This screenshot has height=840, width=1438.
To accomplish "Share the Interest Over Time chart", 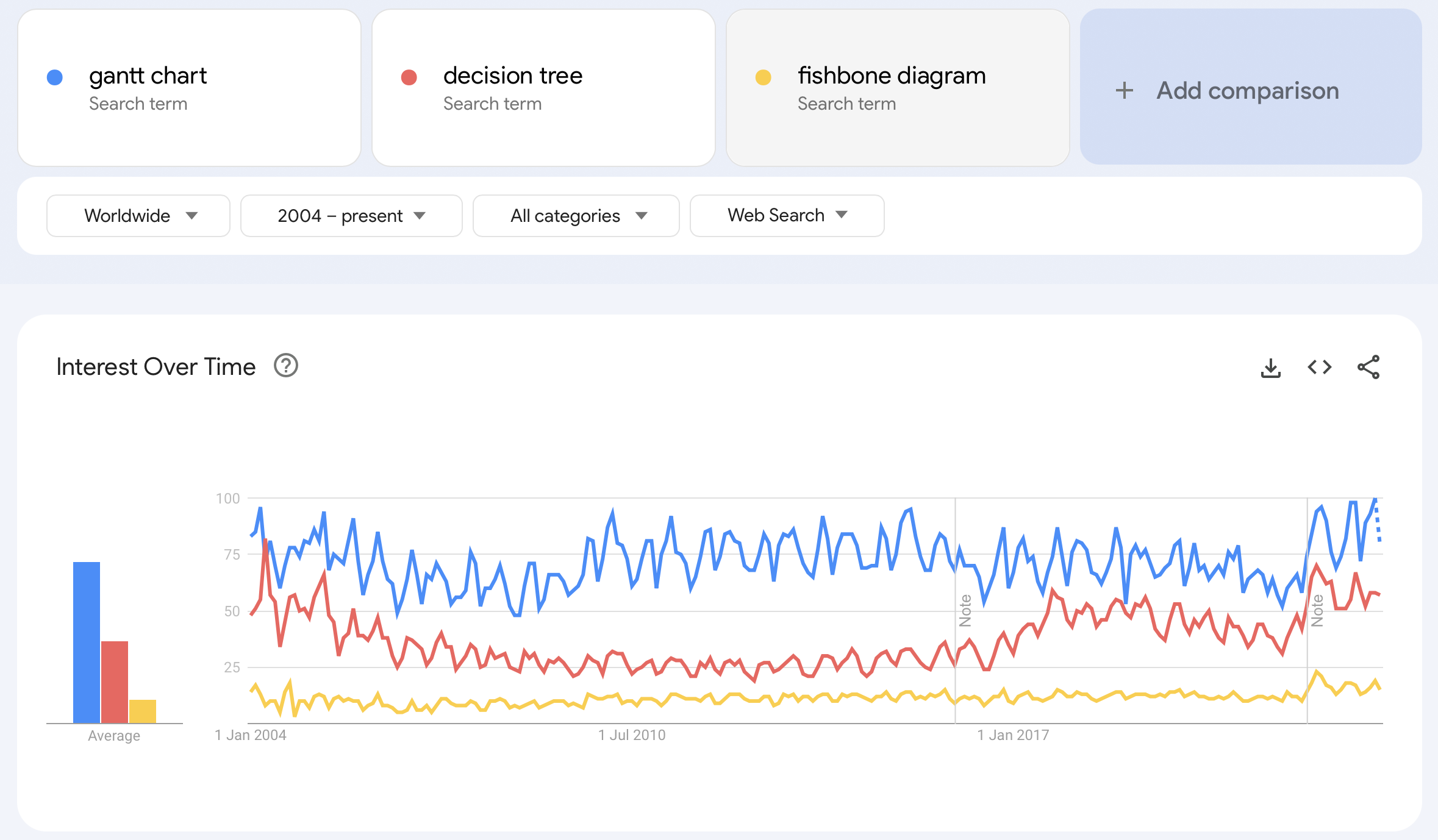I will click(1368, 367).
